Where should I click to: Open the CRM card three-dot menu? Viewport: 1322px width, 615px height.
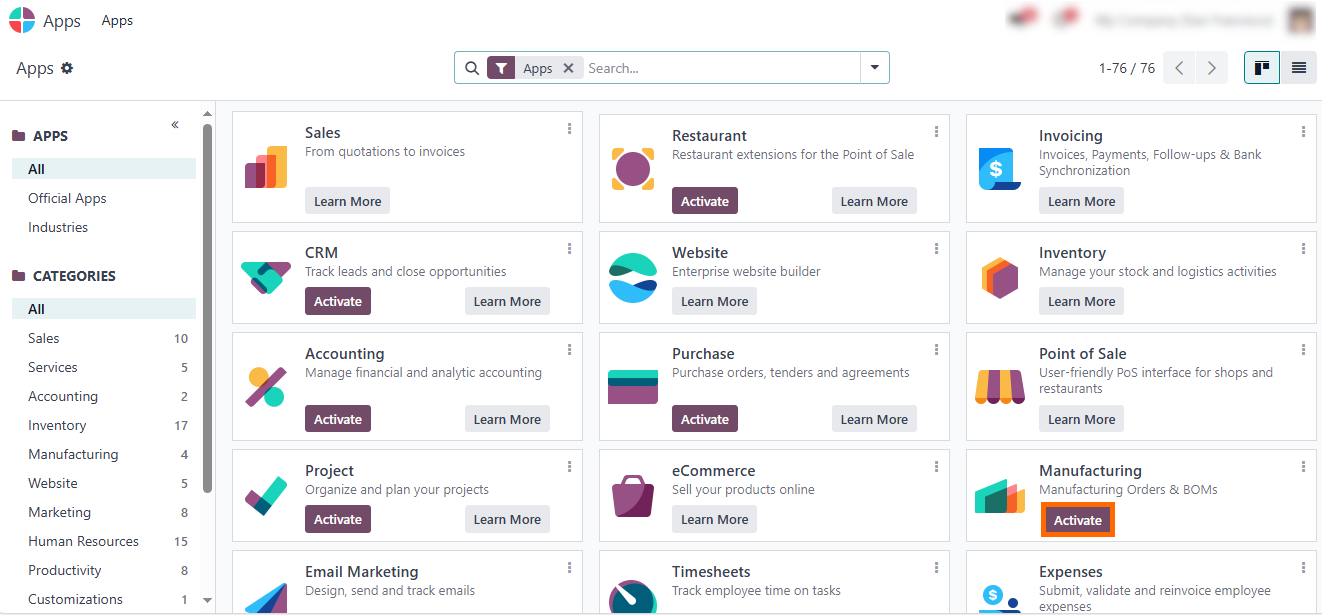(570, 249)
